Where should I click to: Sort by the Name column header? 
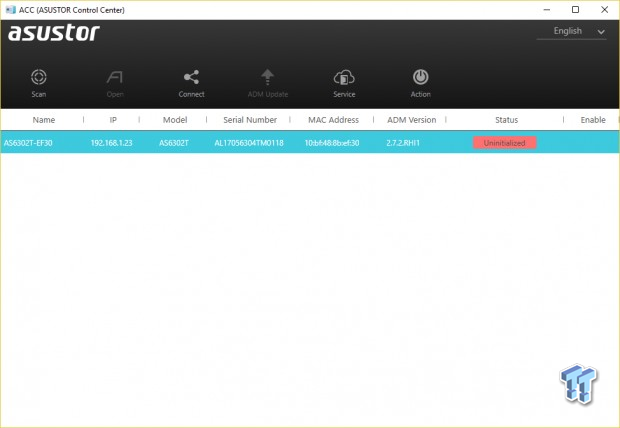pos(43,120)
